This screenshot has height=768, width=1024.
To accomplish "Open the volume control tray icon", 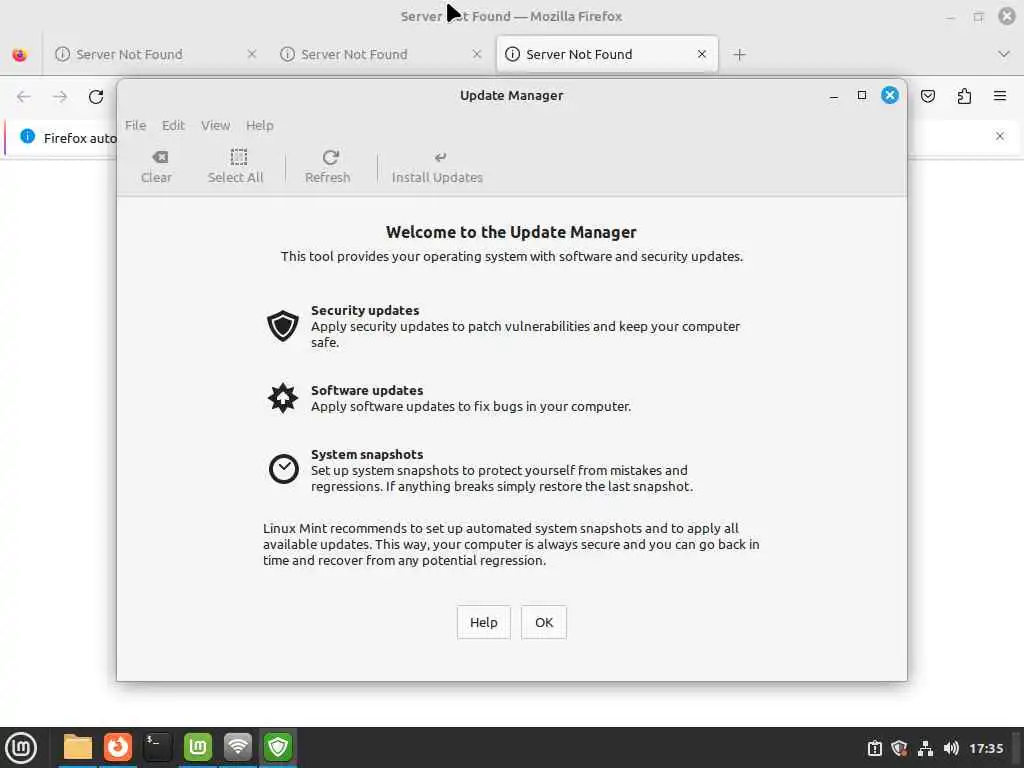I will (951, 748).
